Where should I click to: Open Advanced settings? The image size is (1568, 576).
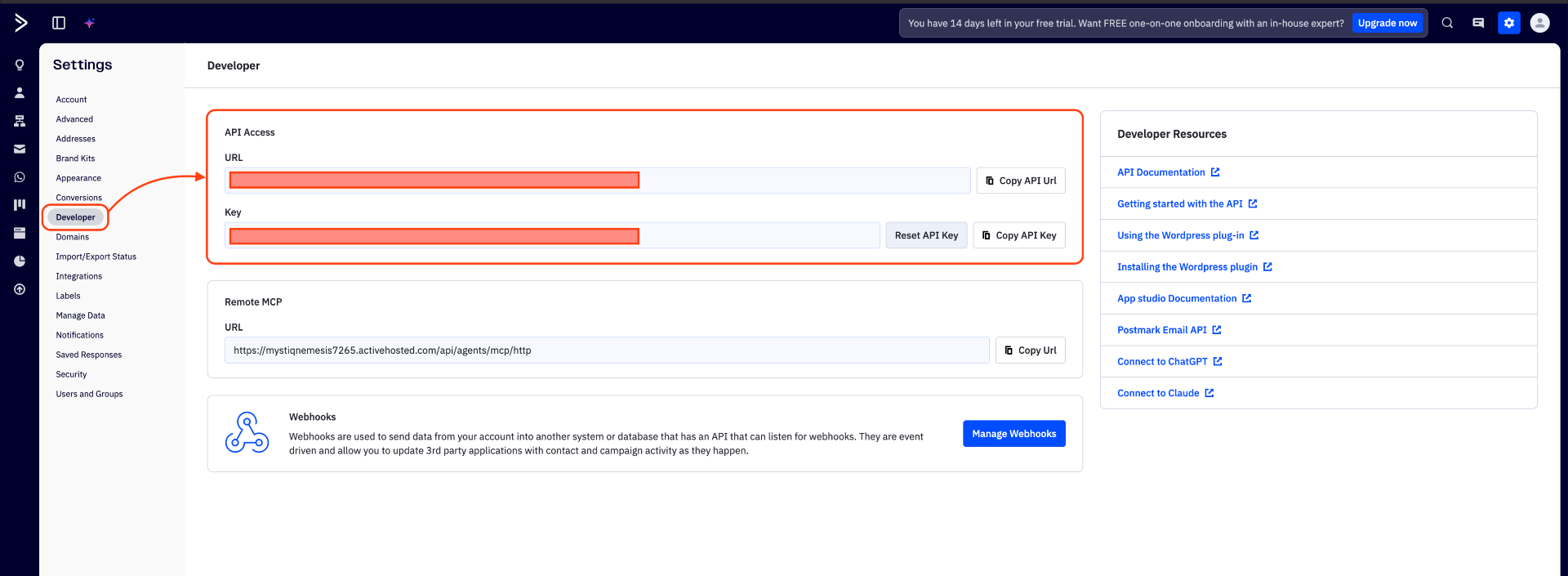point(74,119)
